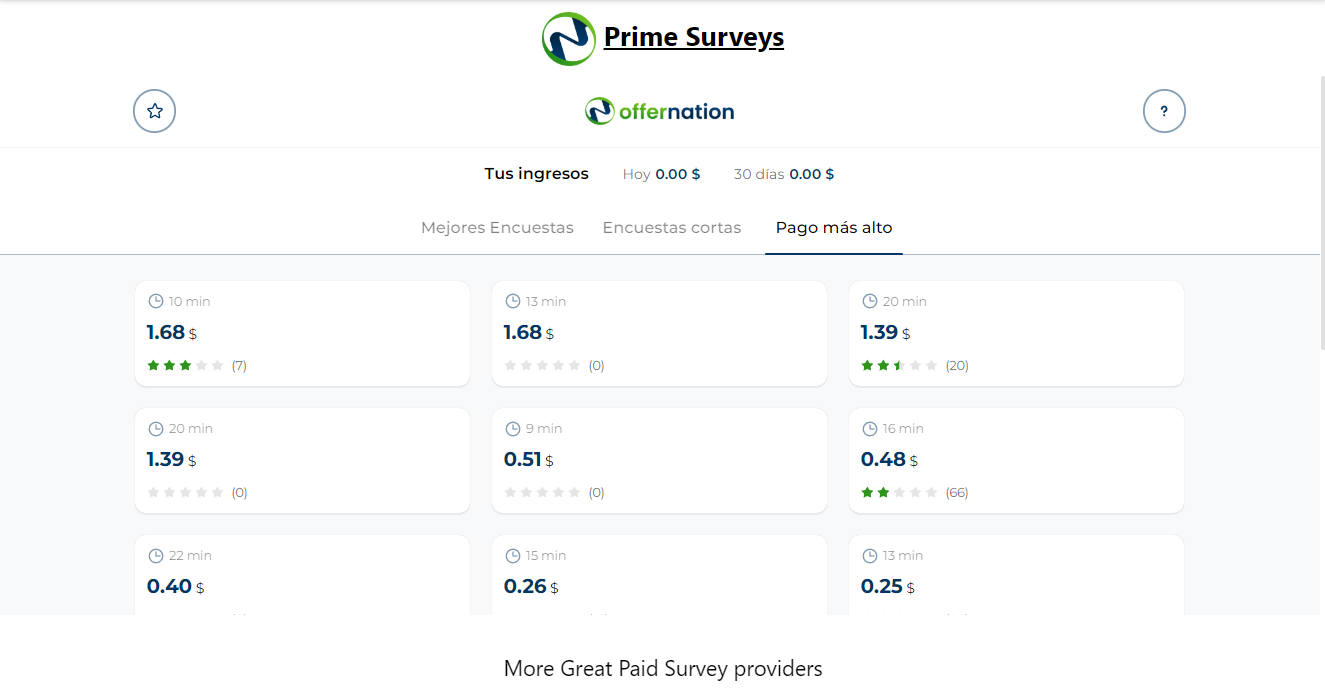Switch to the Encuestas cortas tab
The image size is (1325, 689).
[x=672, y=228]
